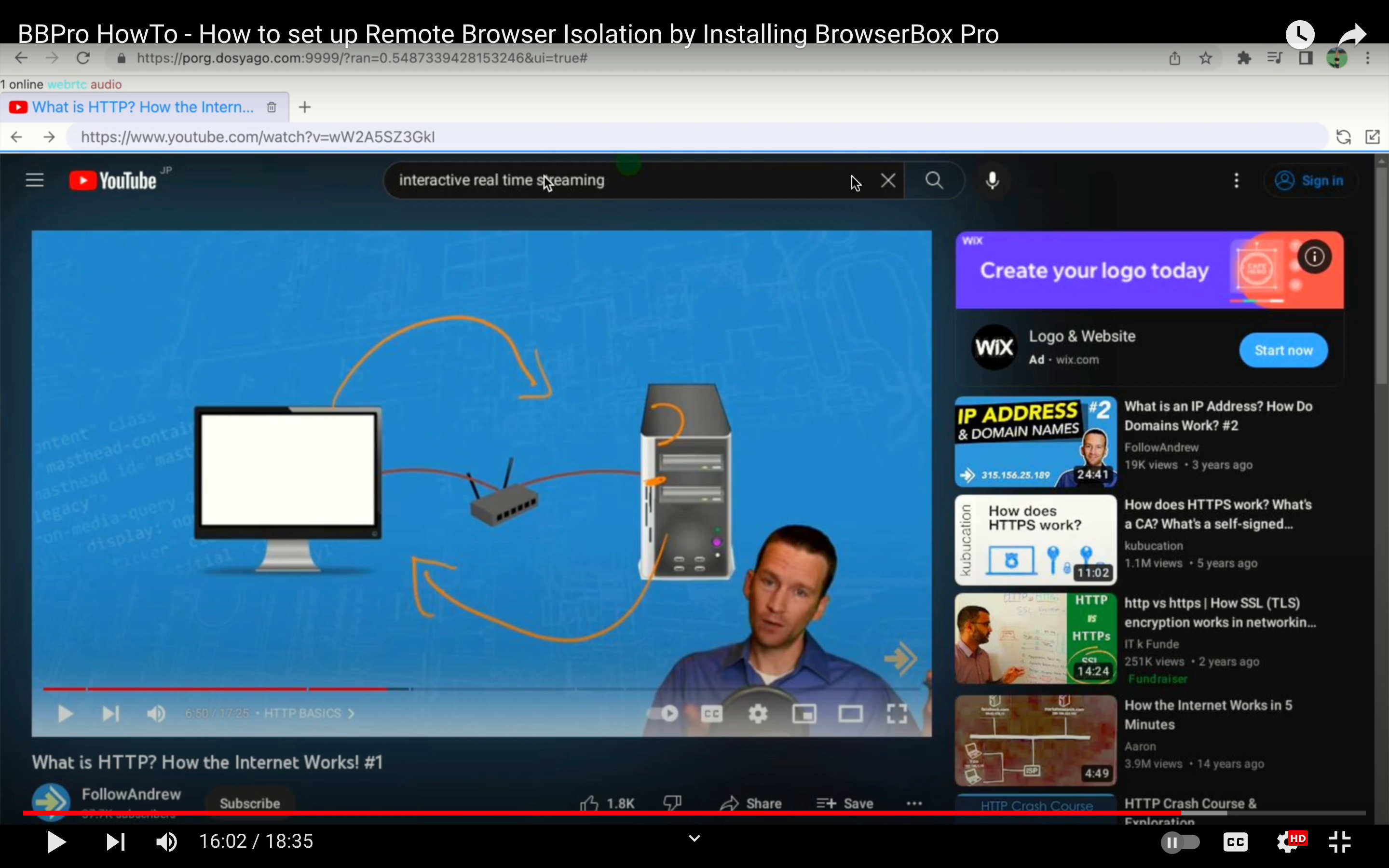1389x868 pixels.
Task: Close tab with the trash can icon
Action: [272, 108]
